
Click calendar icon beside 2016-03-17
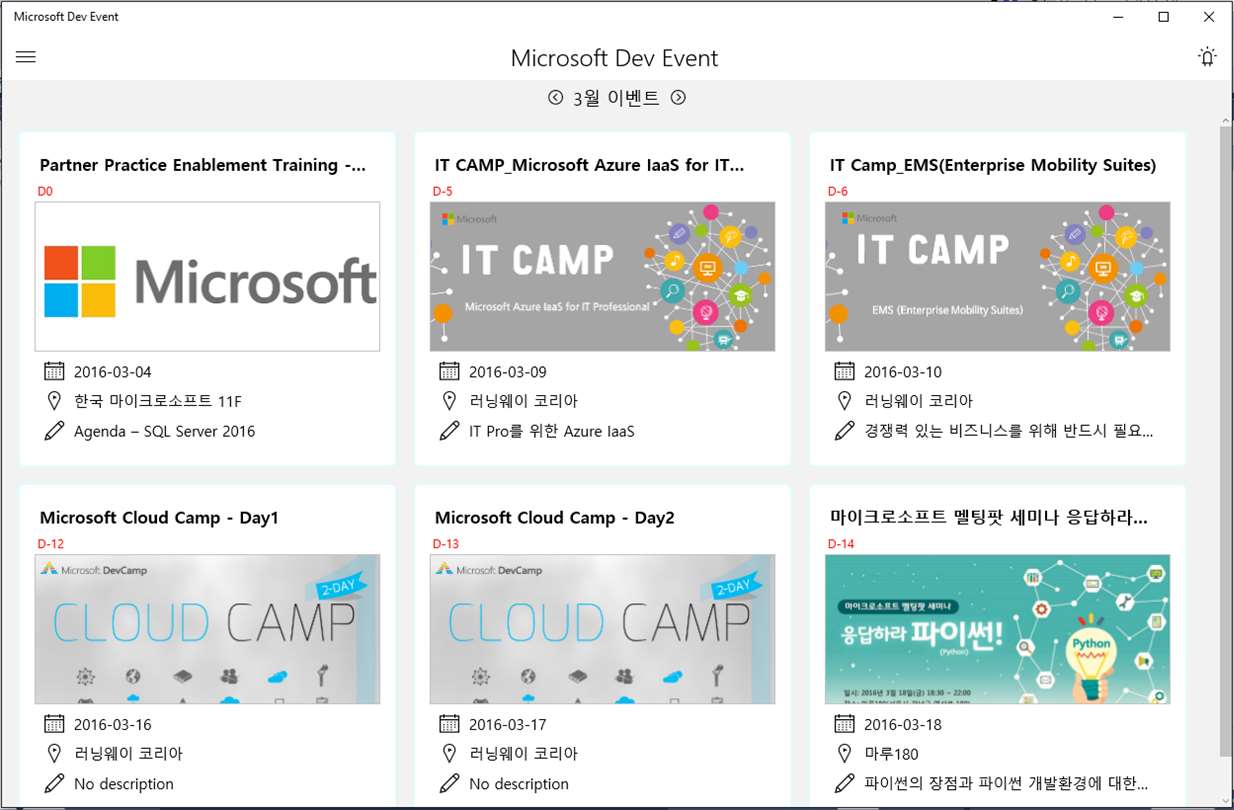pyautogui.click(x=449, y=724)
